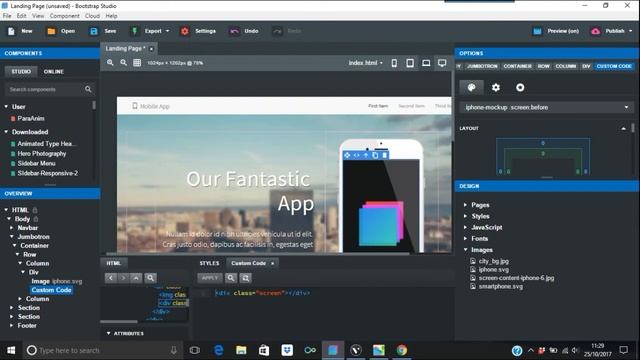Click the HTML panel search icon
The width and height of the screenshot is (640, 360).
click(x=150, y=278)
